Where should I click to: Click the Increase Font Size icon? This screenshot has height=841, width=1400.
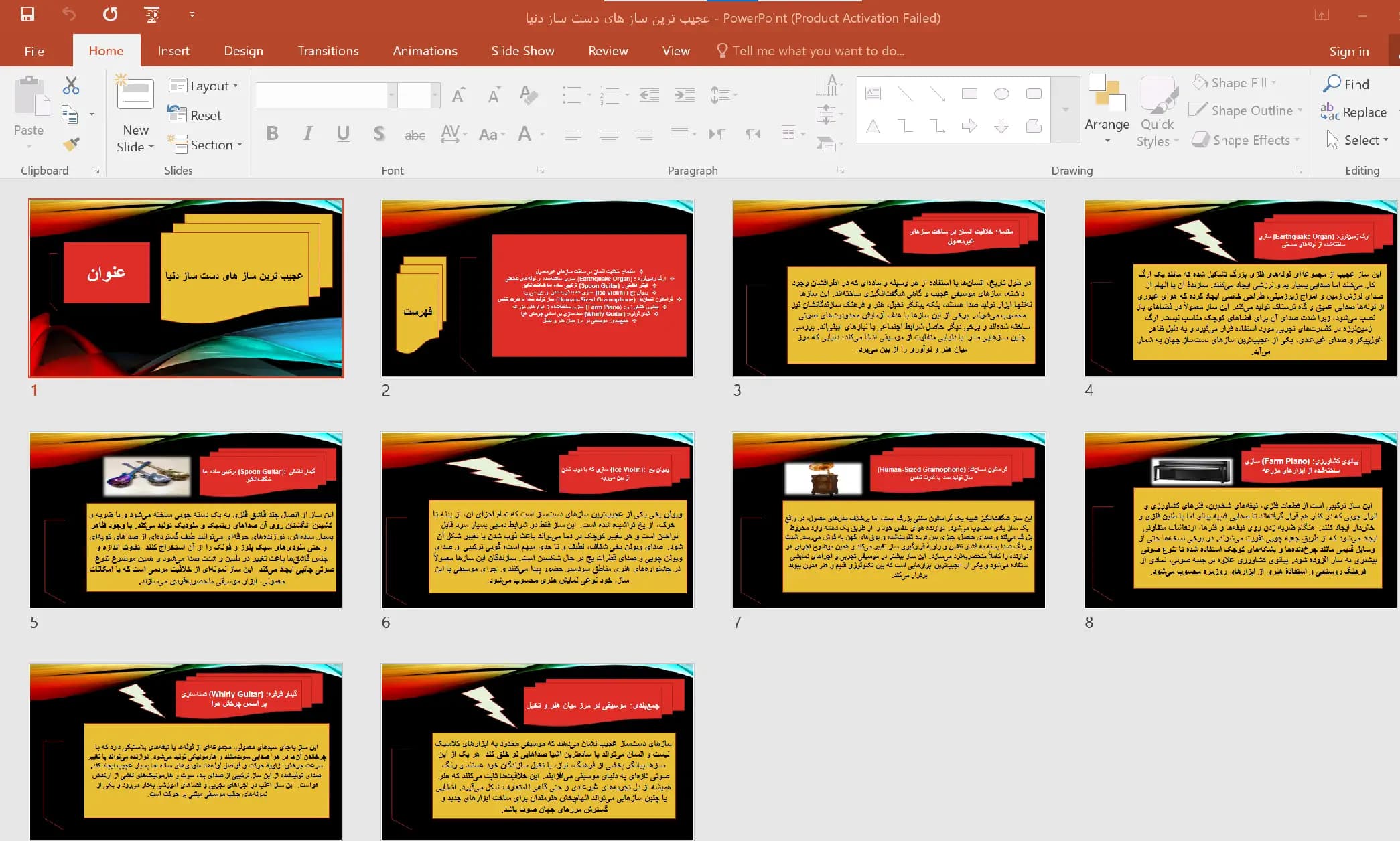458,96
